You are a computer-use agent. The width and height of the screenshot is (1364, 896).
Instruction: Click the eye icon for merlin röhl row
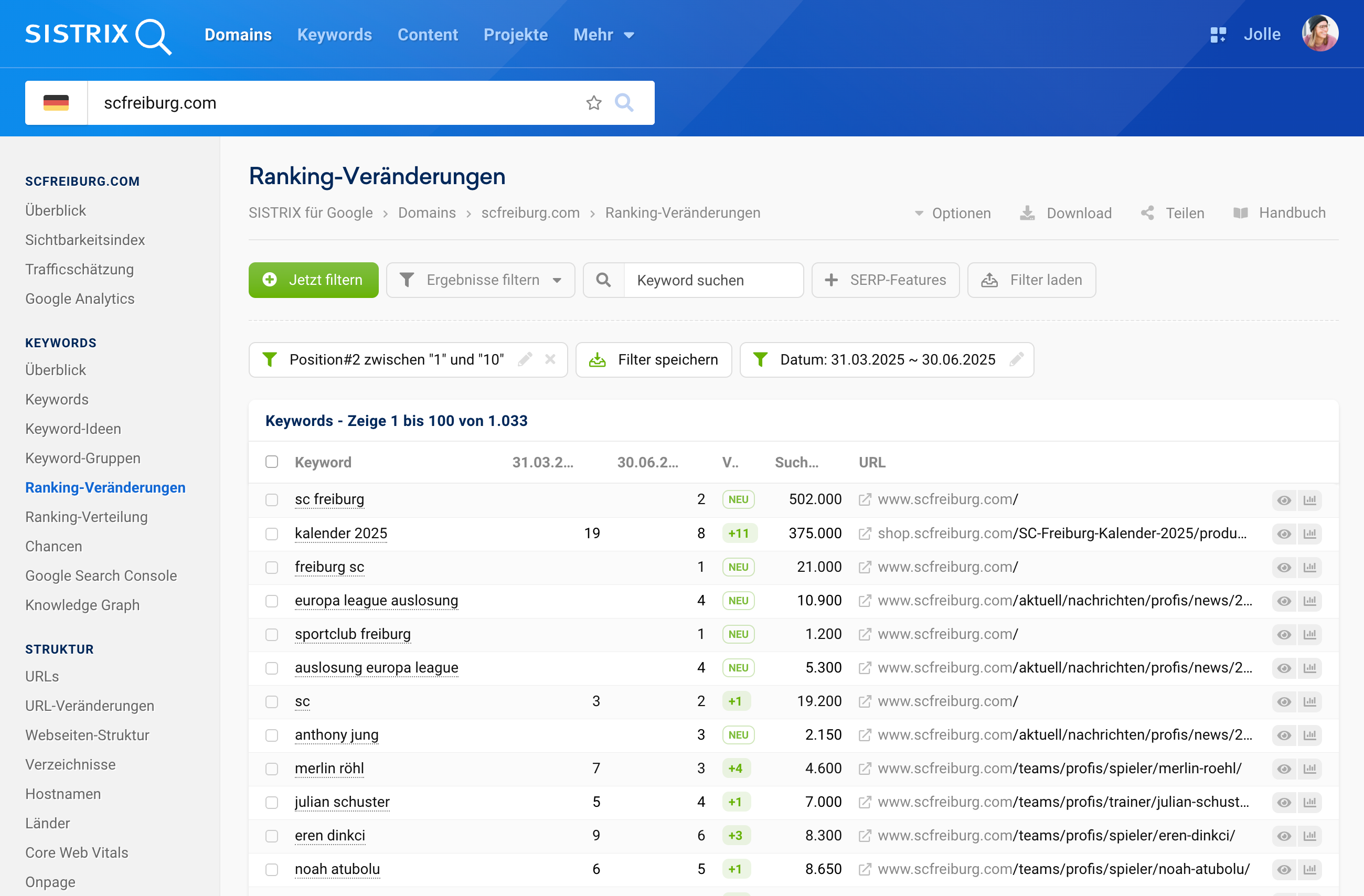tap(1284, 769)
